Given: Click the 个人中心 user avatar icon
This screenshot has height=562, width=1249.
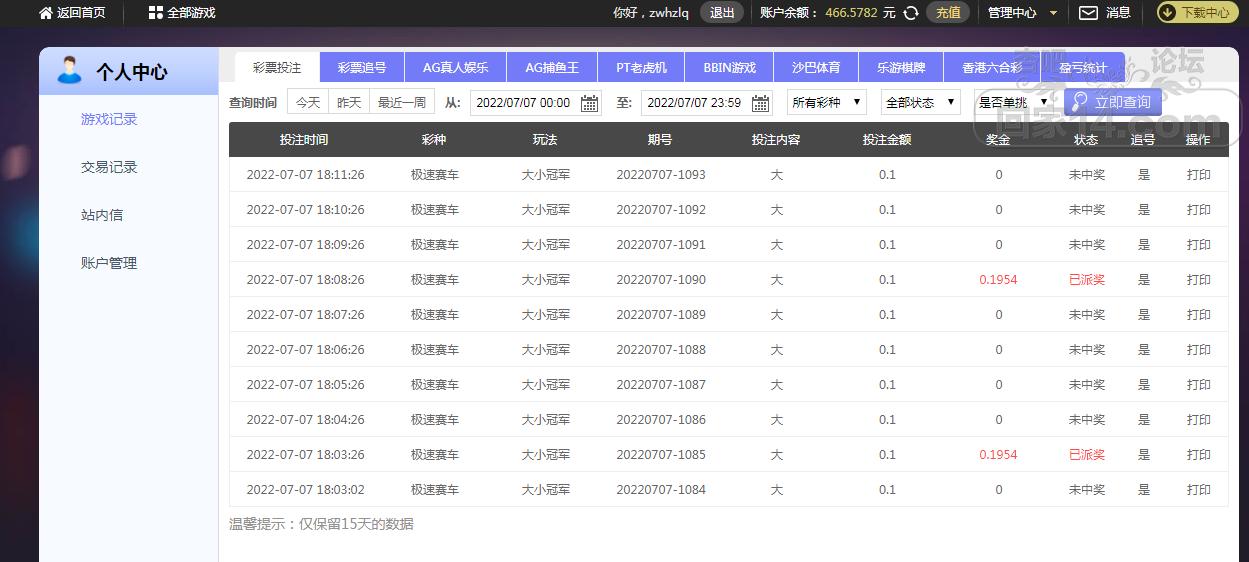Looking at the screenshot, I should point(69,71).
